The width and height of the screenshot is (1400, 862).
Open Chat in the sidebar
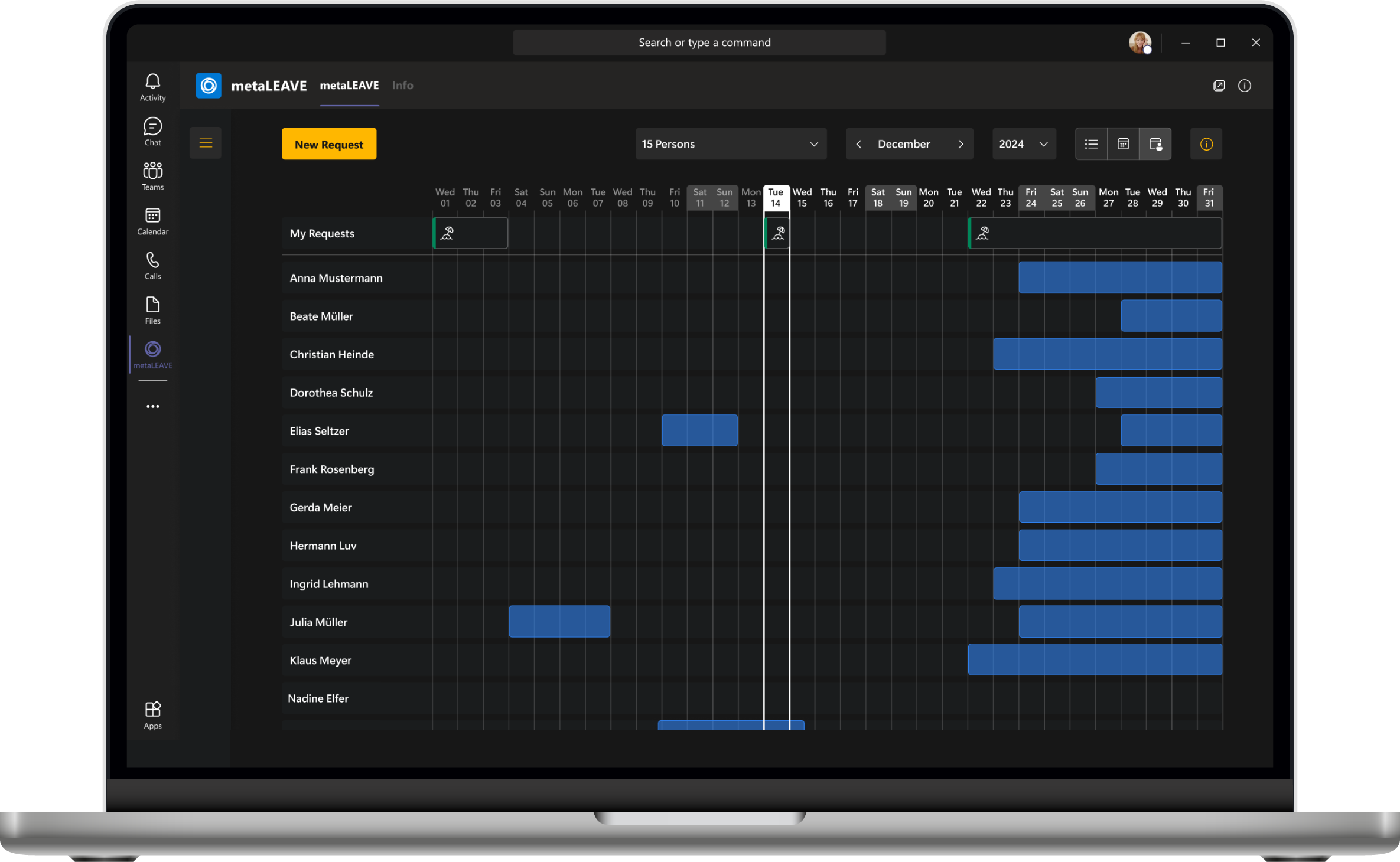click(152, 132)
